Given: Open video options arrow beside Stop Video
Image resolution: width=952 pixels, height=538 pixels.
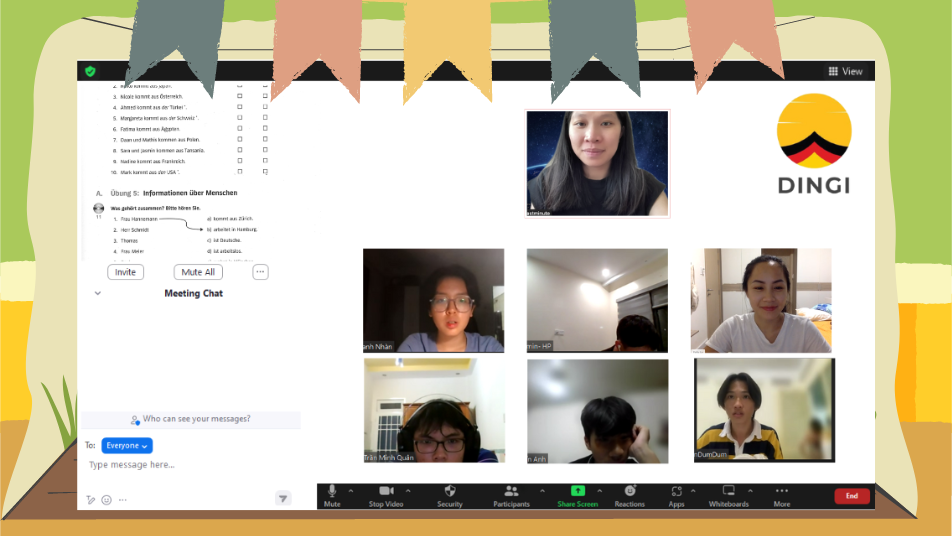Looking at the screenshot, I should tap(408, 491).
